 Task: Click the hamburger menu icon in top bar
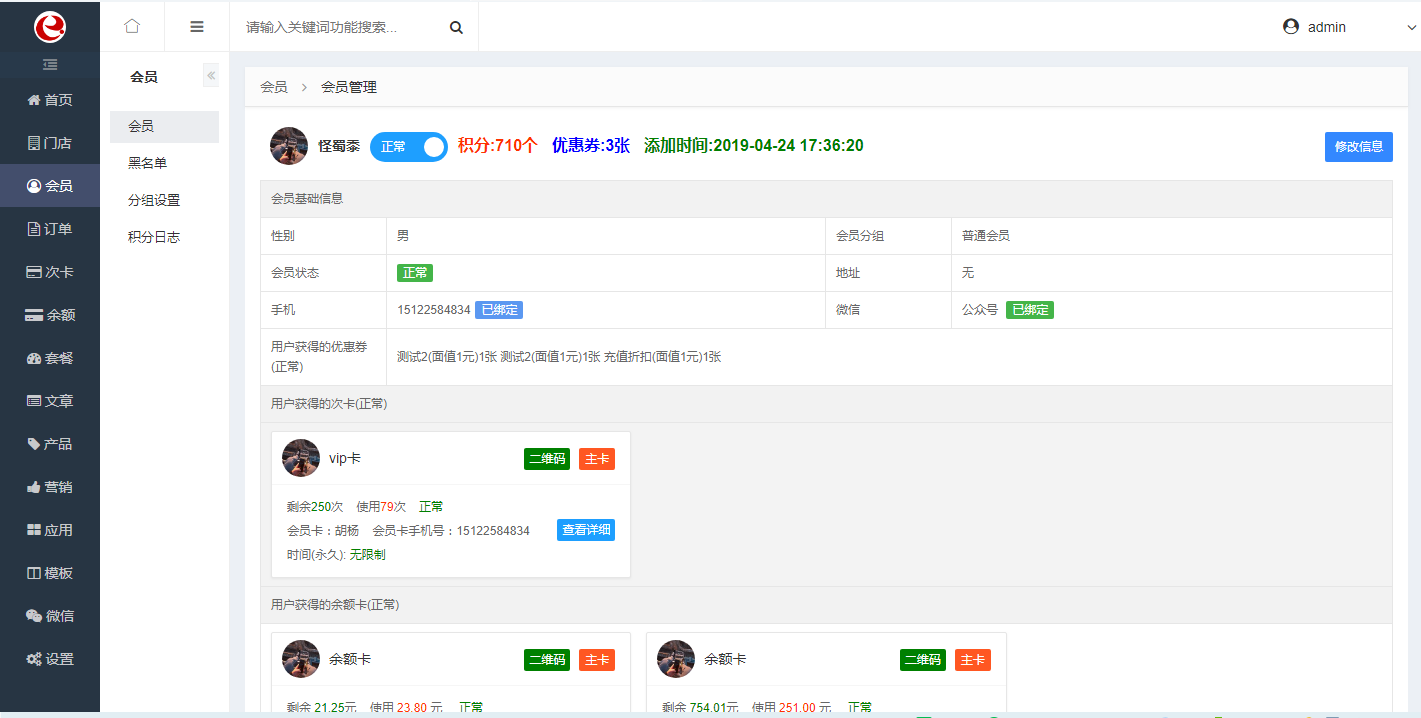pos(197,27)
